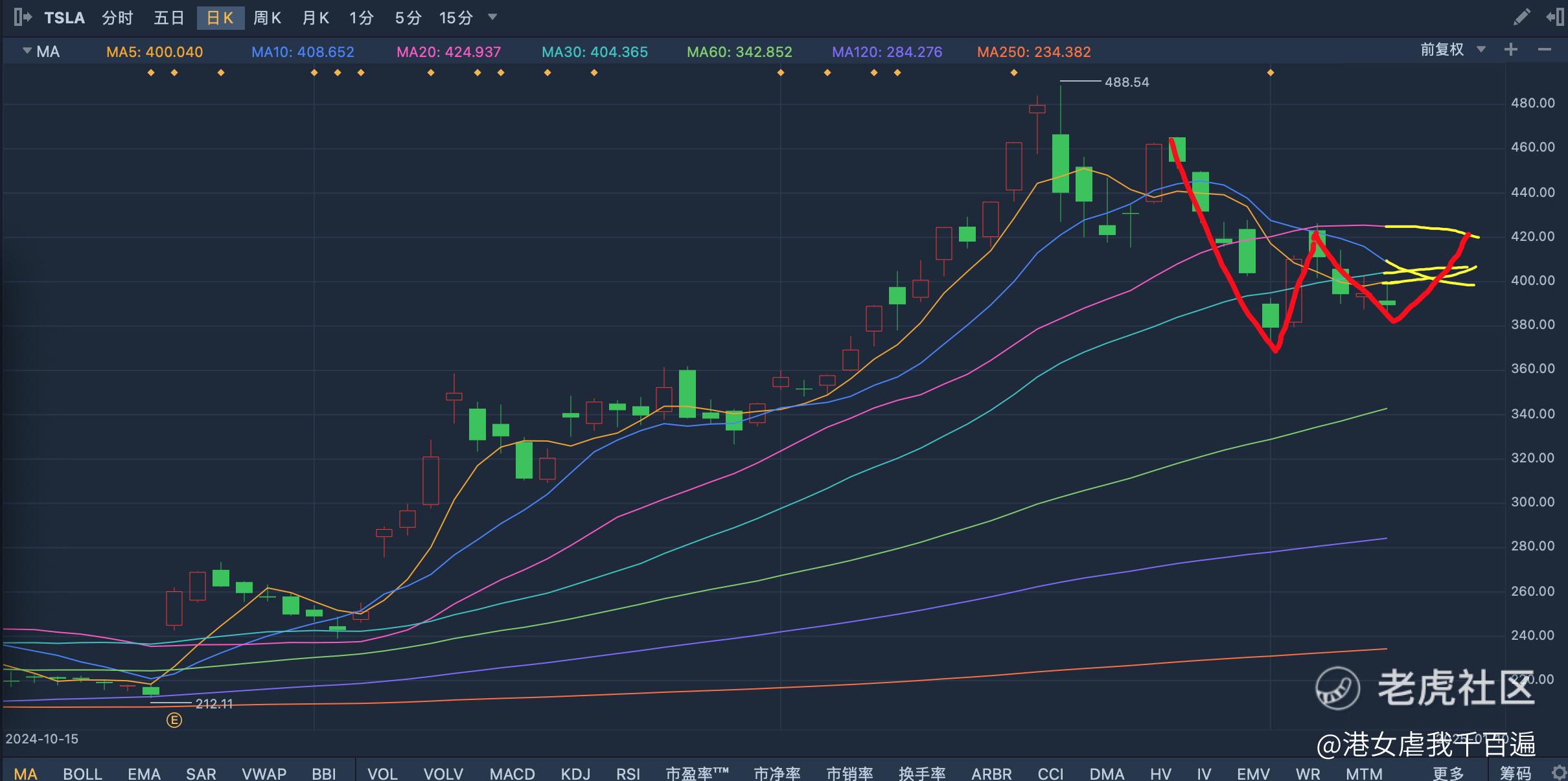The width and height of the screenshot is (1568, 781).
Task: Zoom in chart with plus icon
Action: [1511, 50]
